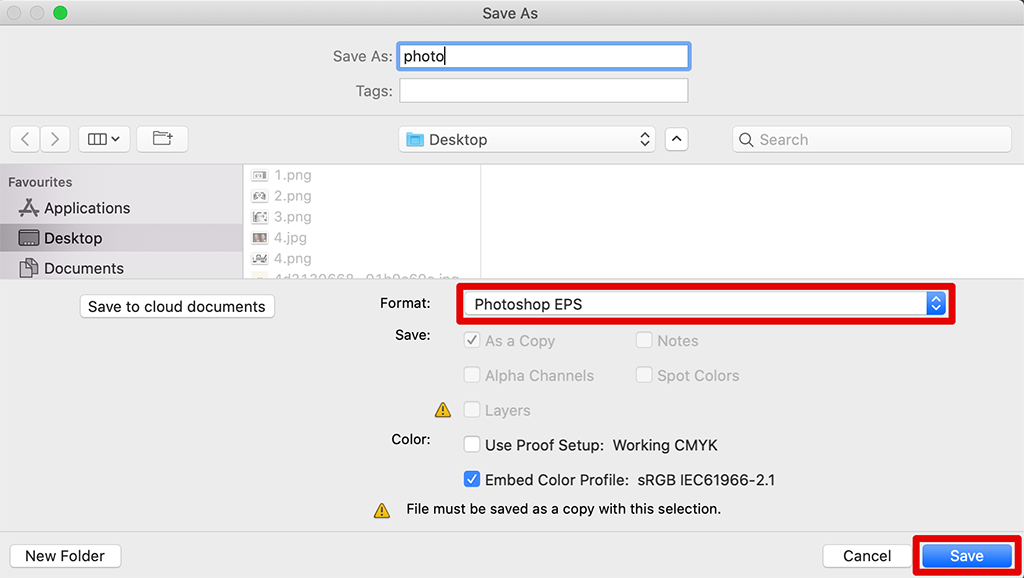Disable the Embed Color Profile checkbox
The width and height of the screenshot is (1024, 578).
(x=471, y=479)
